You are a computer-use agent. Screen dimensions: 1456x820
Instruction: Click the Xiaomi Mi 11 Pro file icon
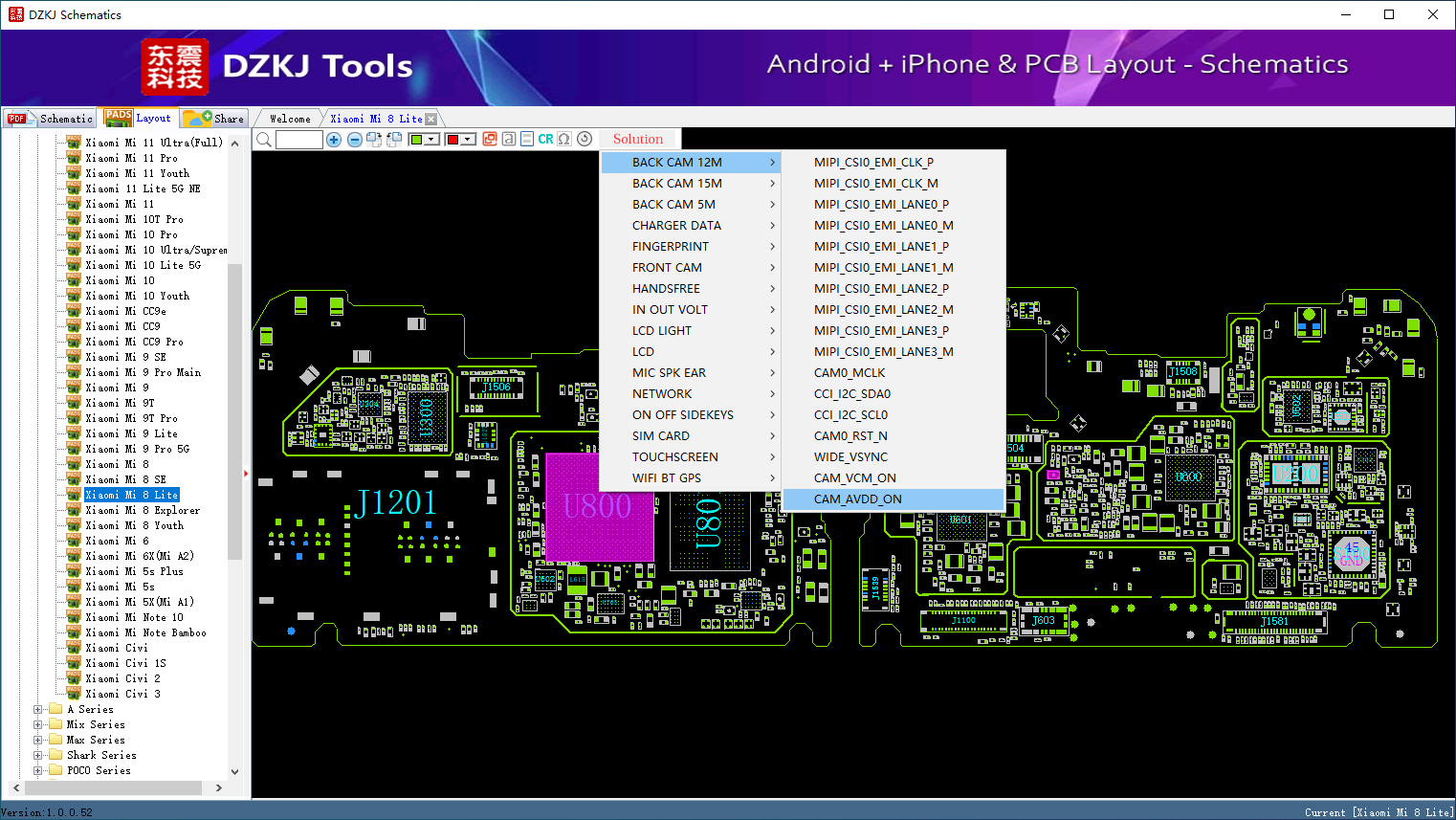click(x=74, y=158)
